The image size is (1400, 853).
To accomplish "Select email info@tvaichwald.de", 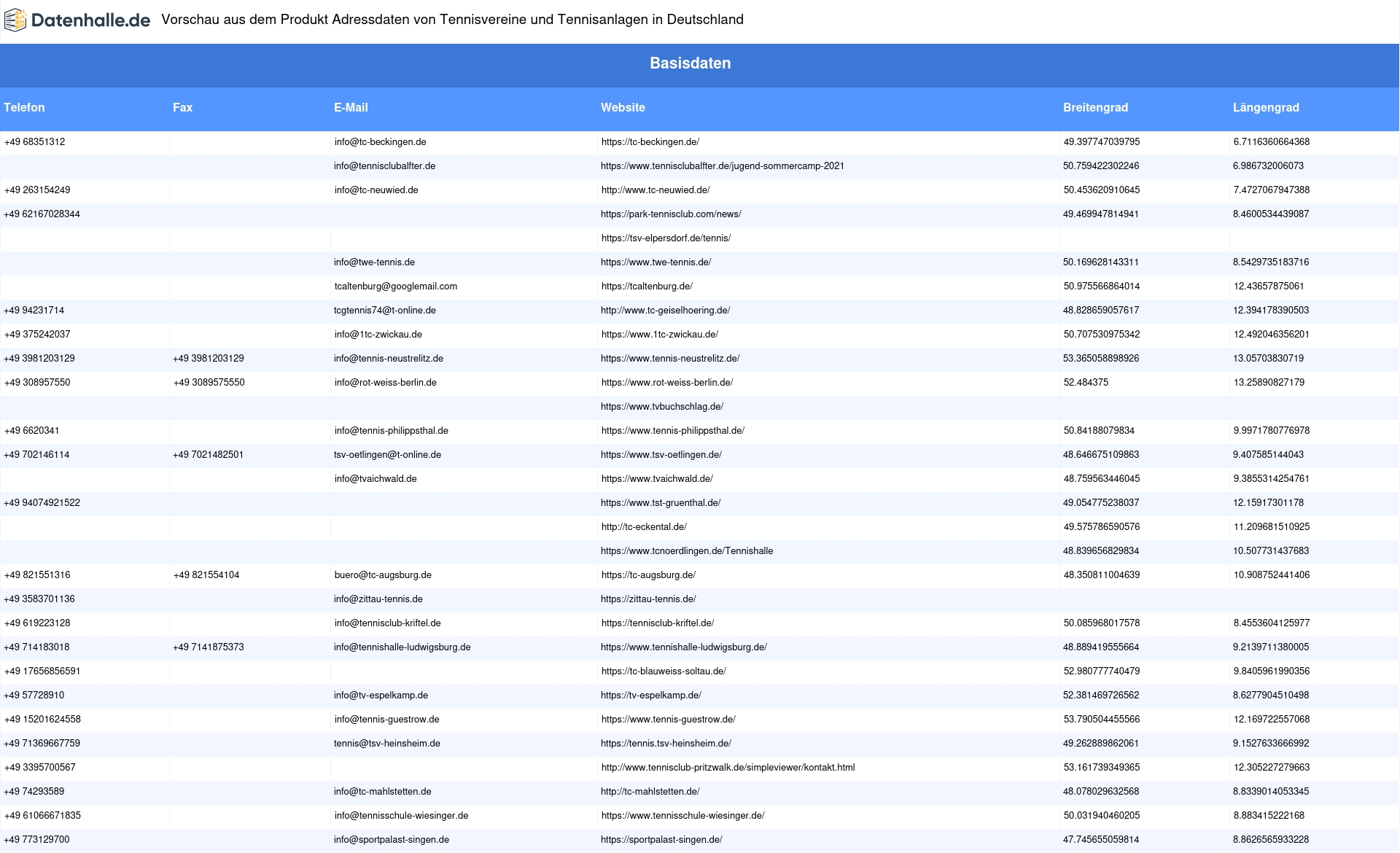I will point(376,479).
